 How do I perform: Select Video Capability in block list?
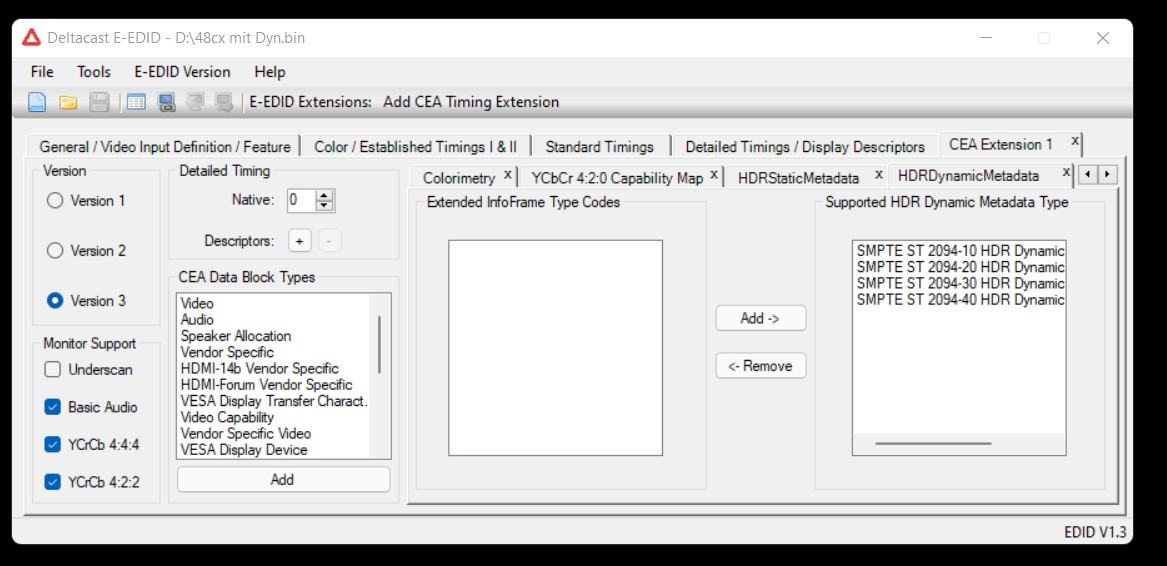(x=227, y=417)
